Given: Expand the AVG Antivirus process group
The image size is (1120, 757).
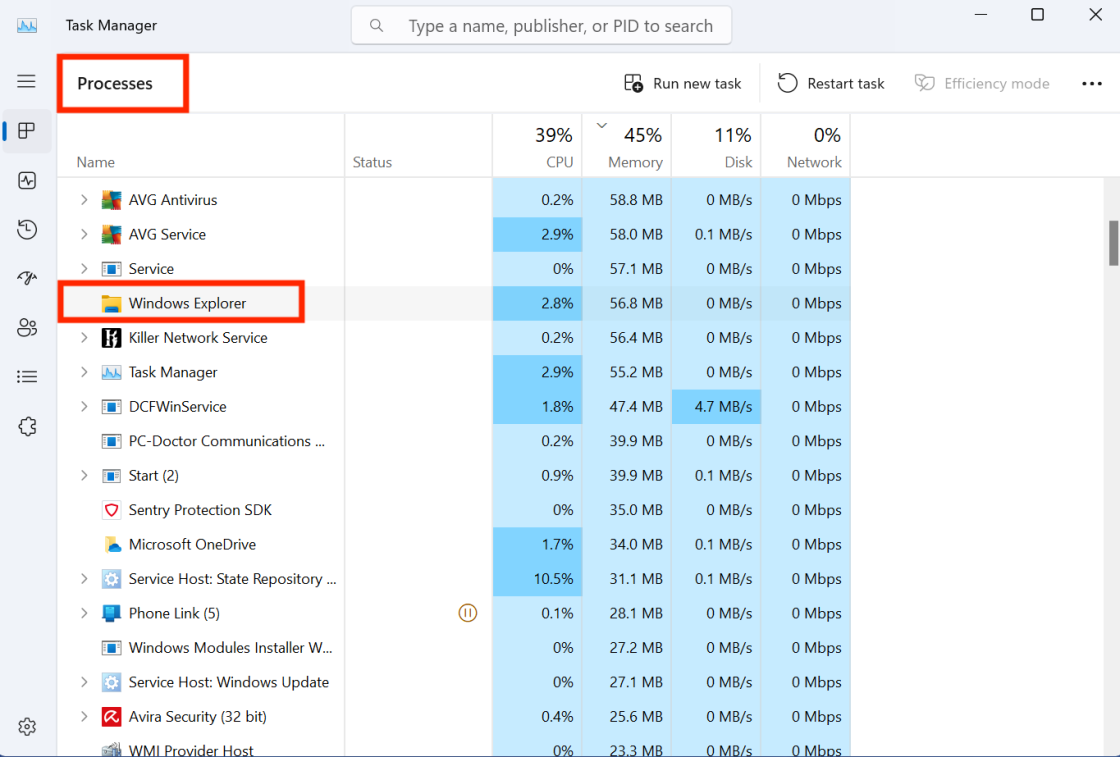Looking at the screenshot, I should coord(83,199).
